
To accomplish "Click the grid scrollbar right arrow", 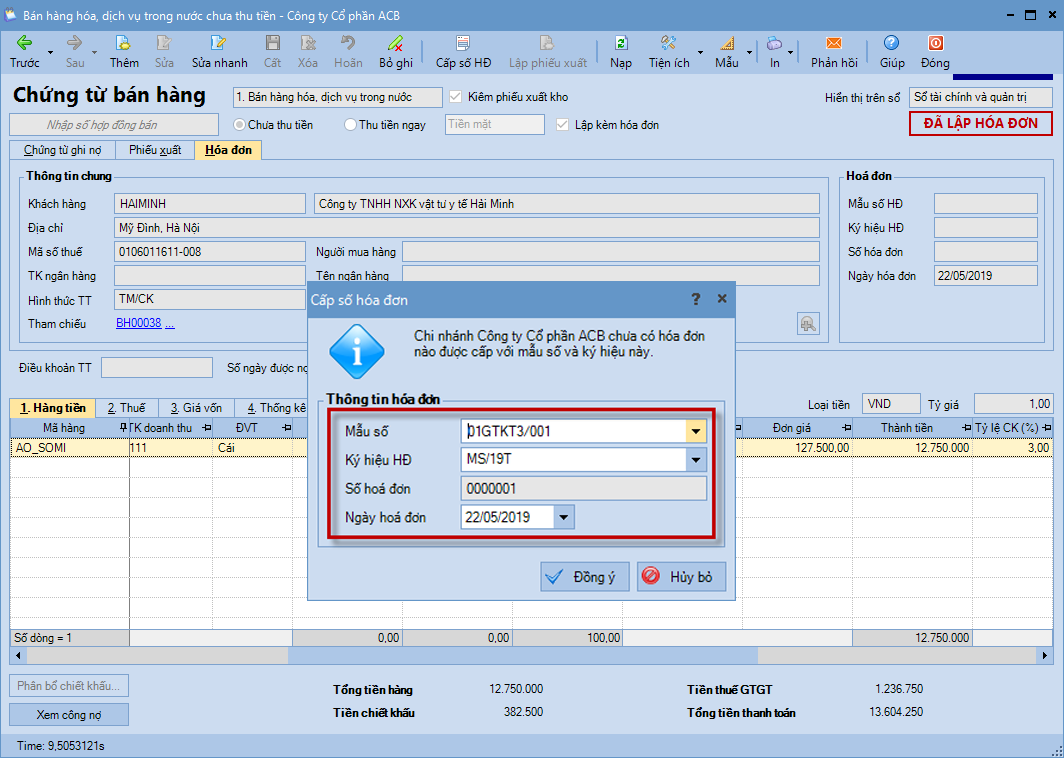I will [1045, 656].
